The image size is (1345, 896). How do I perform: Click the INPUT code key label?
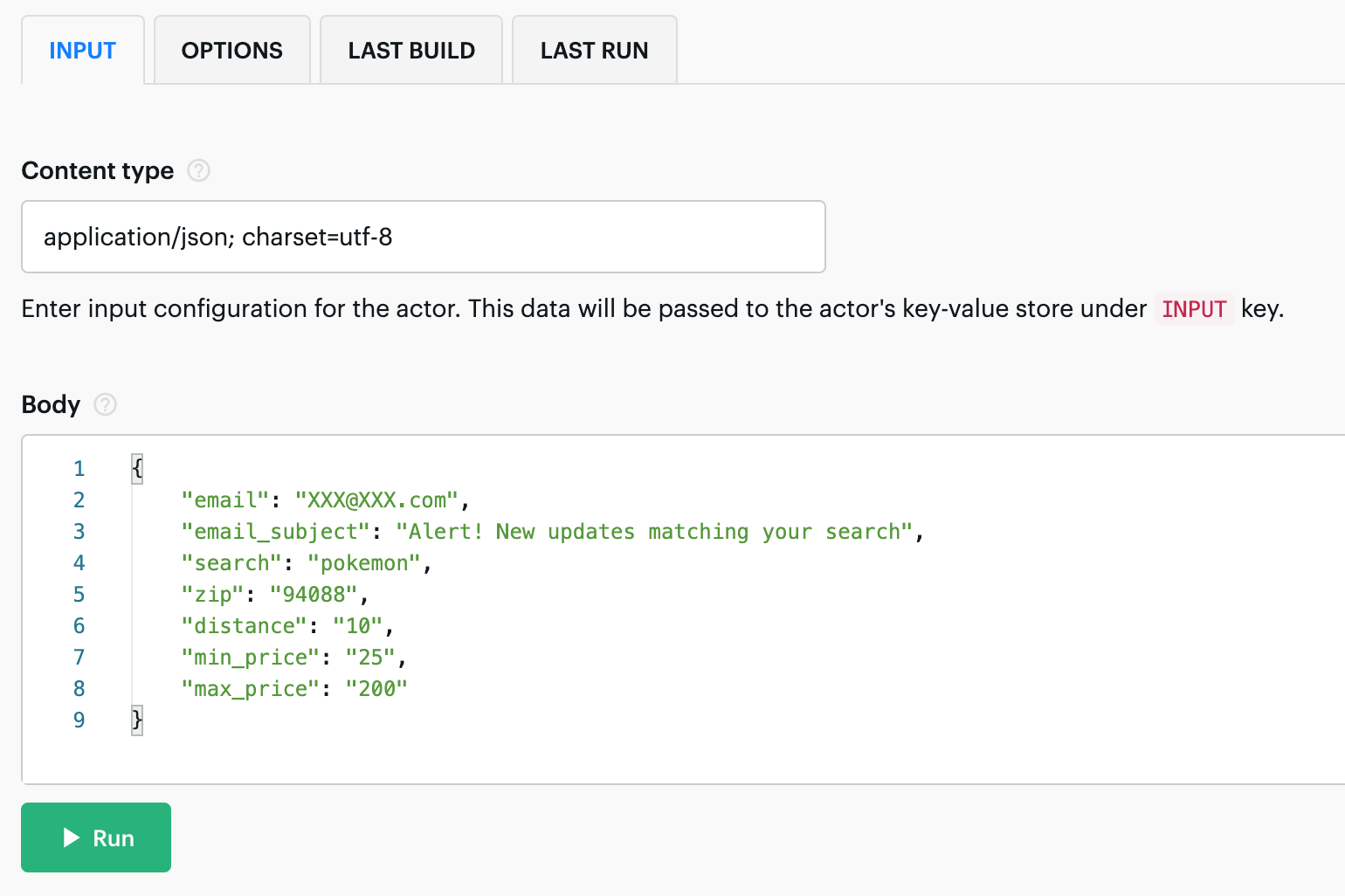point(1194,309)
